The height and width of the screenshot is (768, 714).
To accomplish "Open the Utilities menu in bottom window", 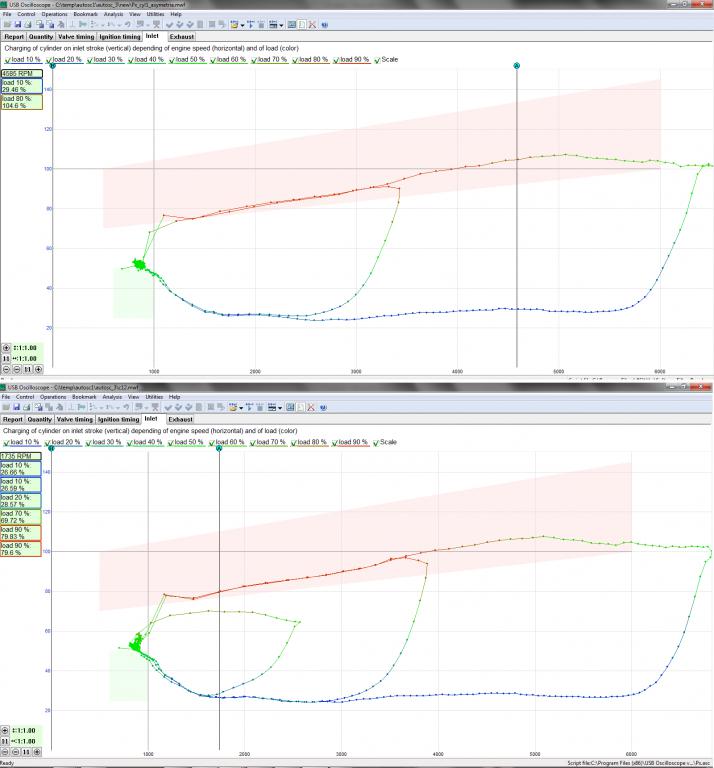I will [x=154, y=397].
